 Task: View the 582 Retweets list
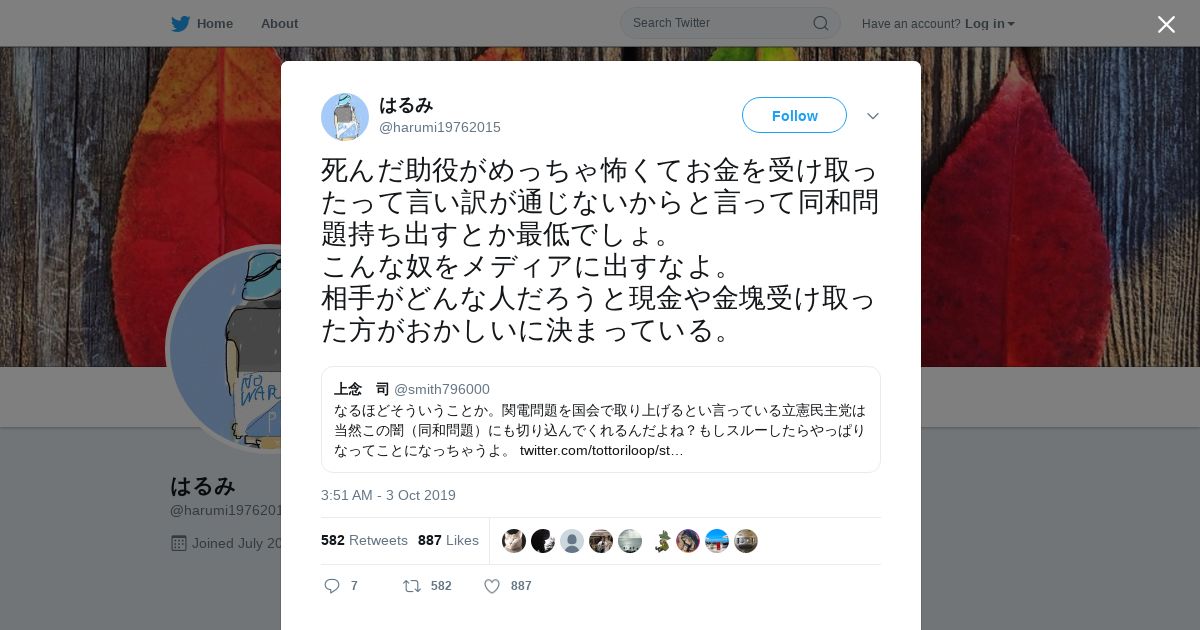[x=364, y=540]
